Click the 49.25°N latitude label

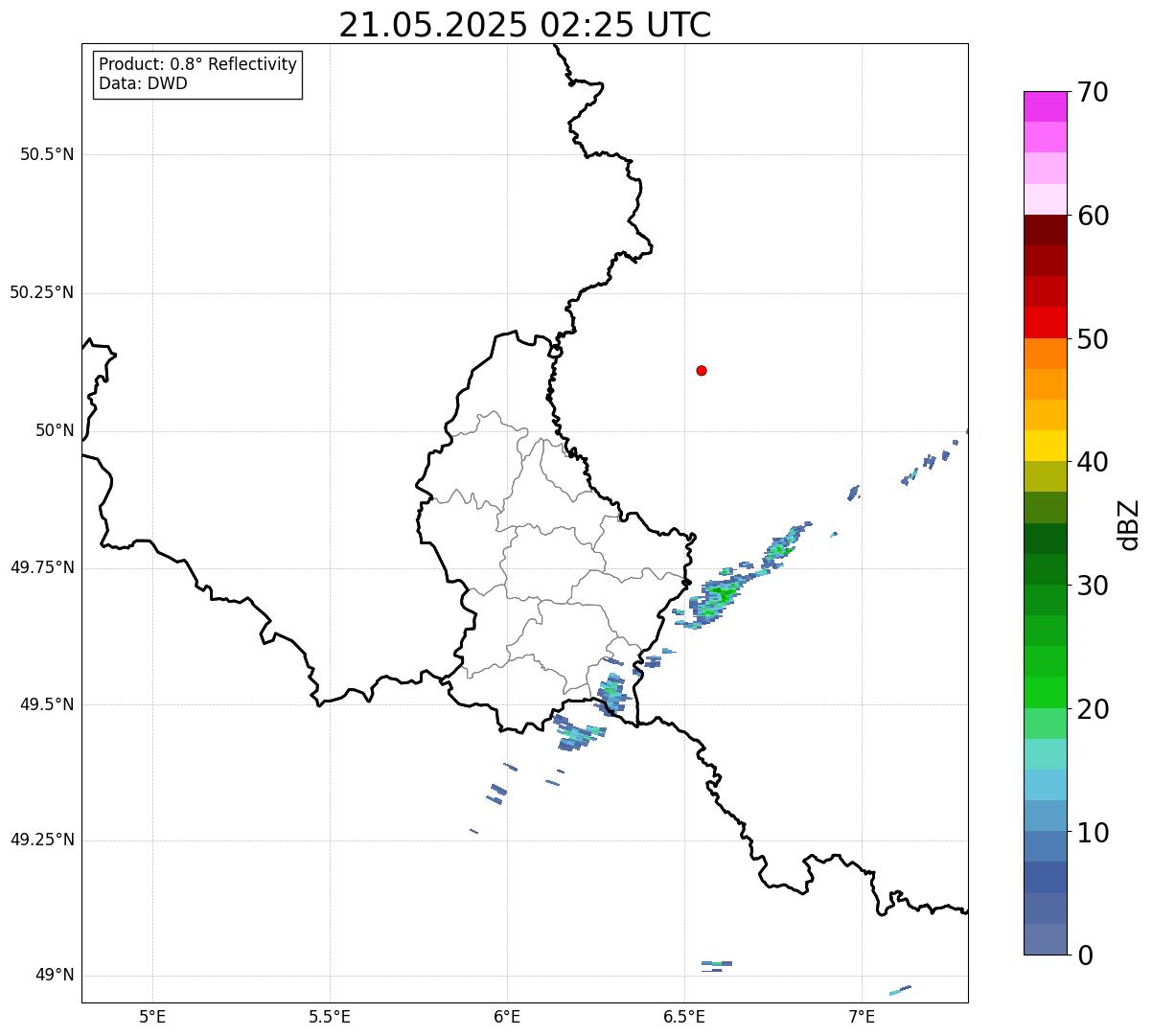point(42,840)
